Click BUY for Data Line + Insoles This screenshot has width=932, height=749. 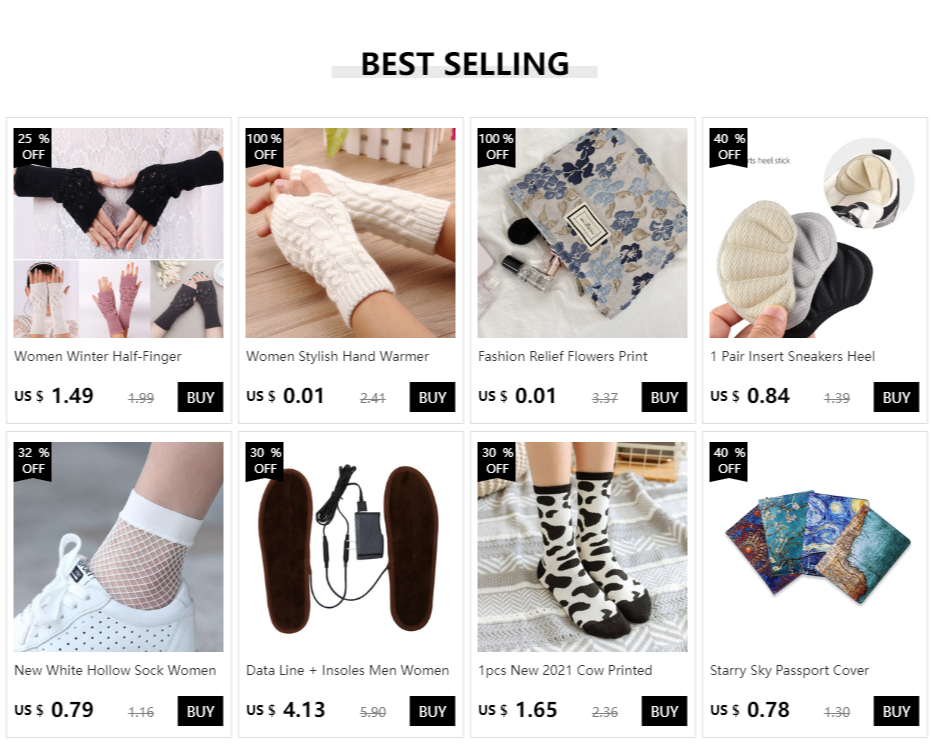coord(432,711)
